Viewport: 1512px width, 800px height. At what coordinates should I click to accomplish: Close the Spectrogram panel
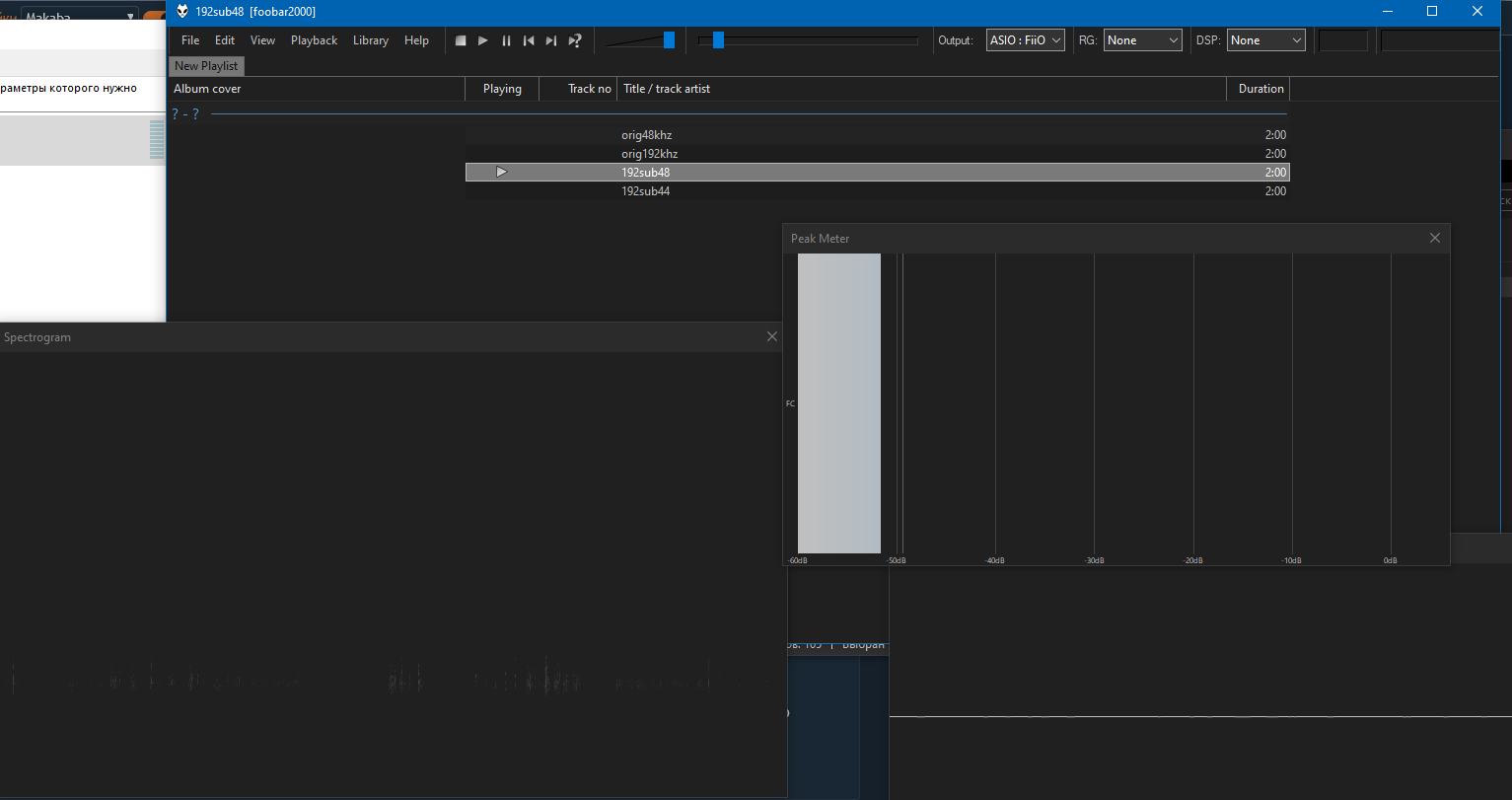point(772,337)
